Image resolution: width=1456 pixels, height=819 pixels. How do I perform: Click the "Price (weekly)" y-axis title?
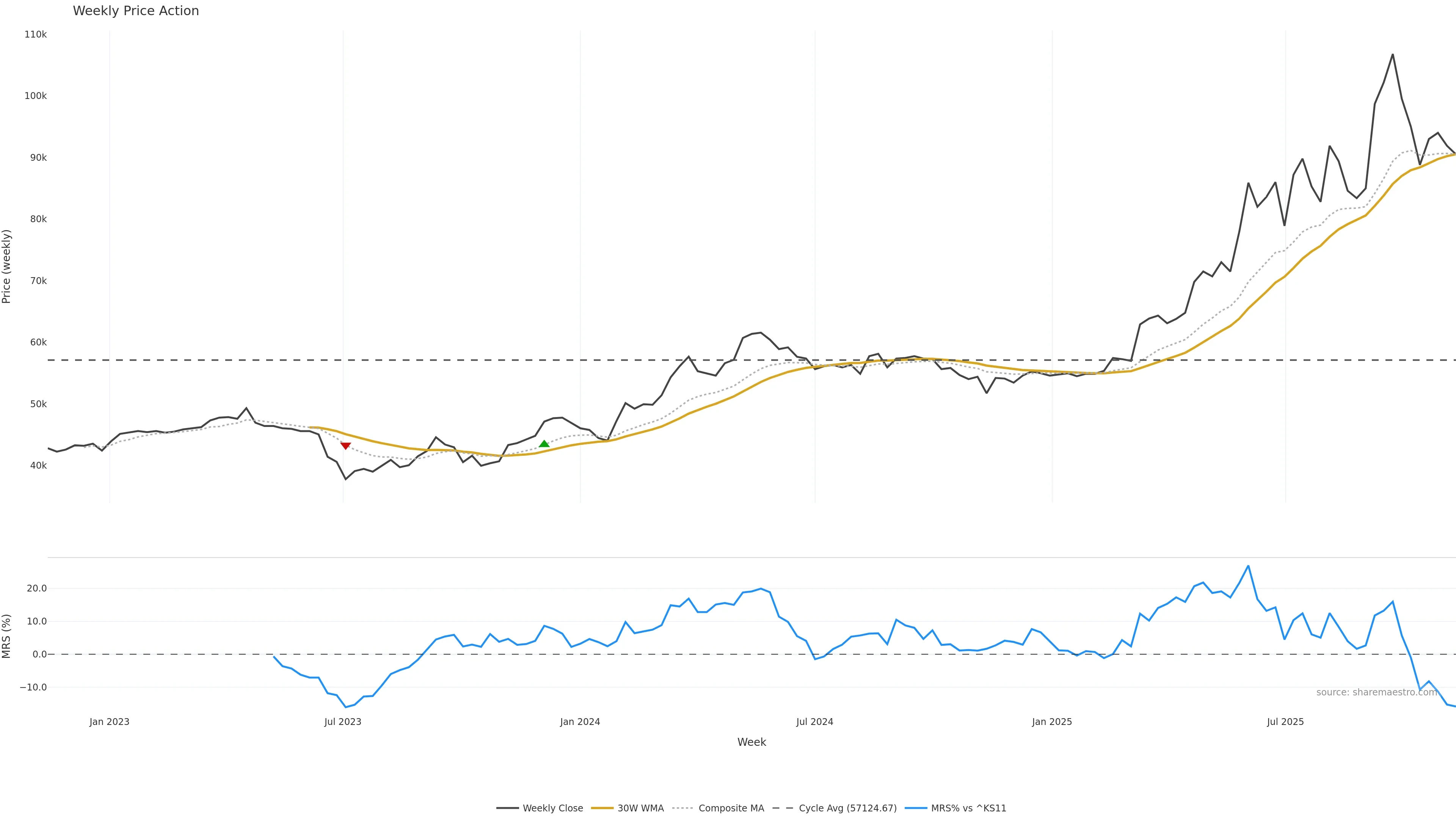click(x=7, y=266)
